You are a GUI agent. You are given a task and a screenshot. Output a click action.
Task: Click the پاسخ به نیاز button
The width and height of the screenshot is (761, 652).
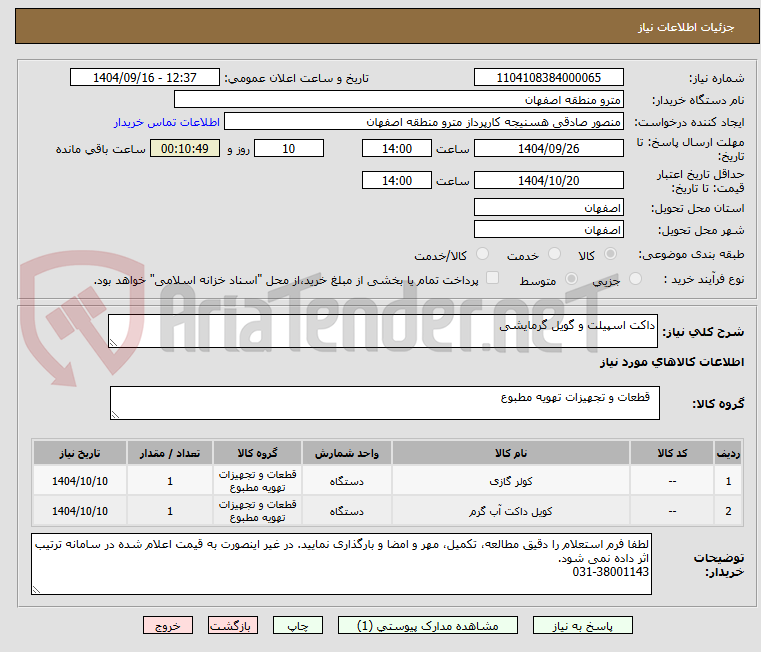[x=582, y=625]
